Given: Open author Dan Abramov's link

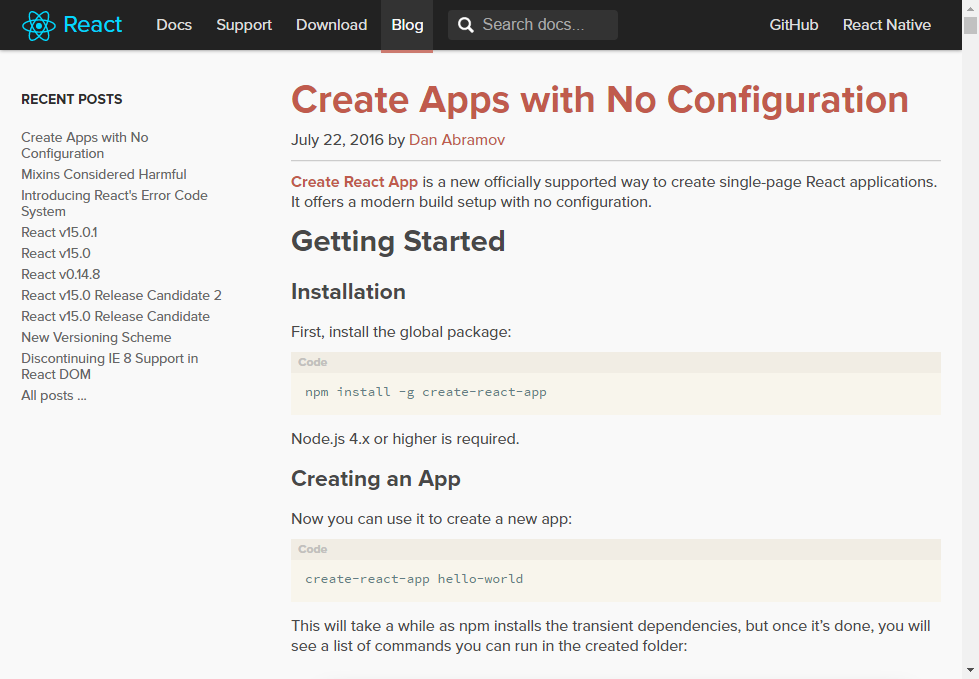Looking at the screenshot, I should coord(457,140).
